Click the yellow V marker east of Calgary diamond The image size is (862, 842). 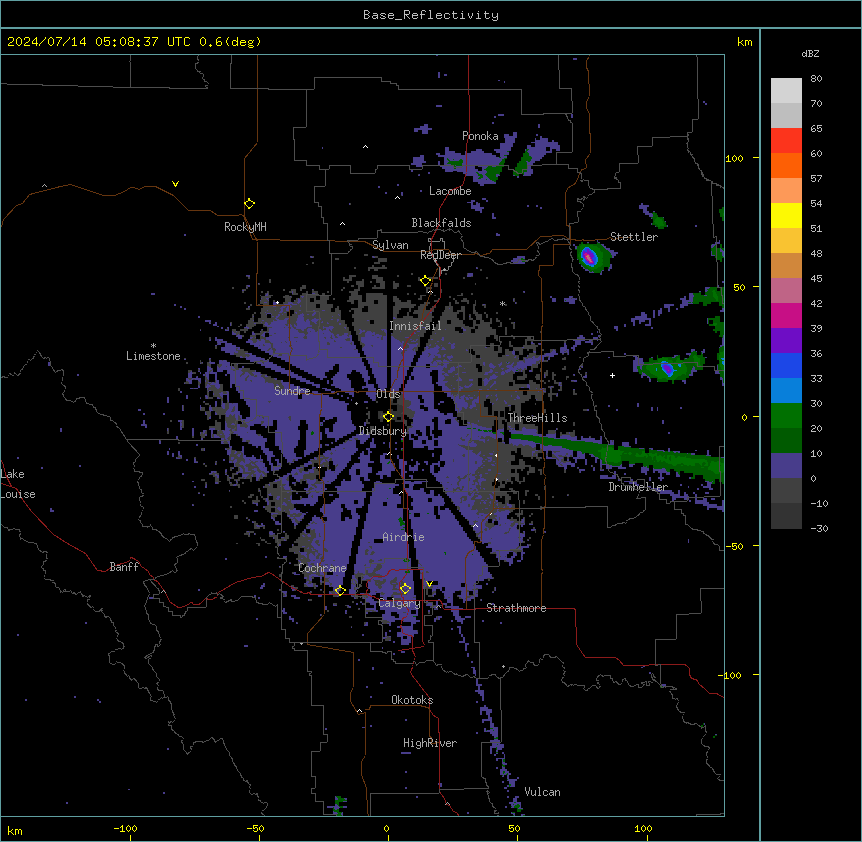pyautogui.click(x=429, y=584)
